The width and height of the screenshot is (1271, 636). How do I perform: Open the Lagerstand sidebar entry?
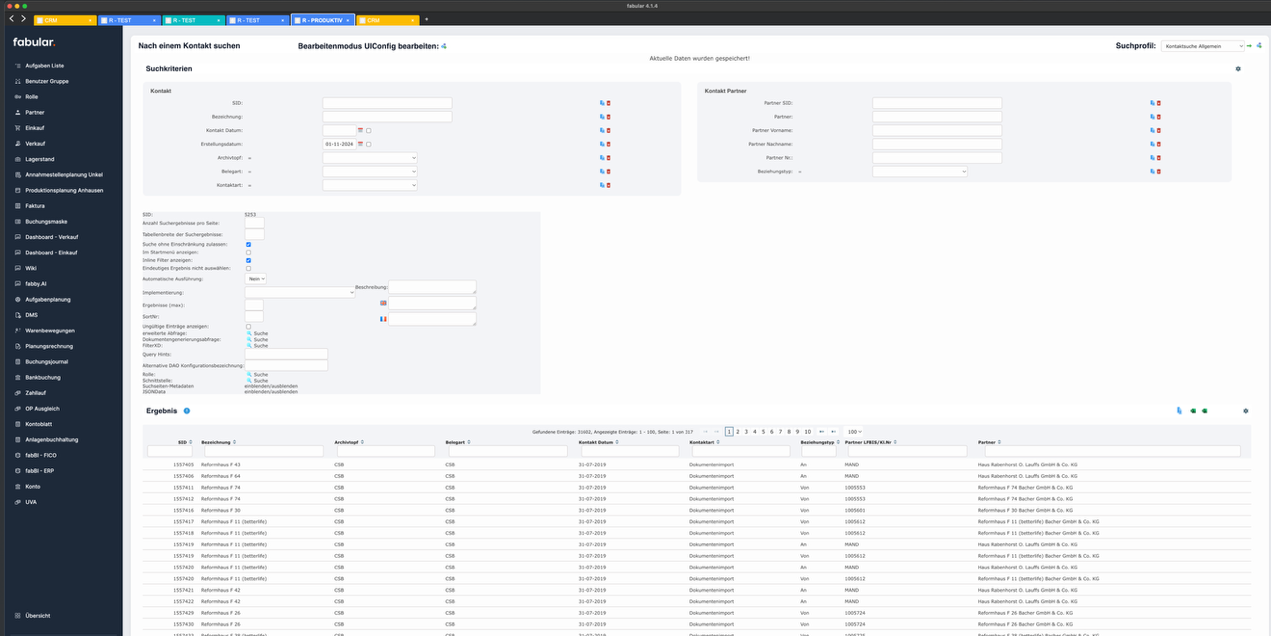point(40,159)
